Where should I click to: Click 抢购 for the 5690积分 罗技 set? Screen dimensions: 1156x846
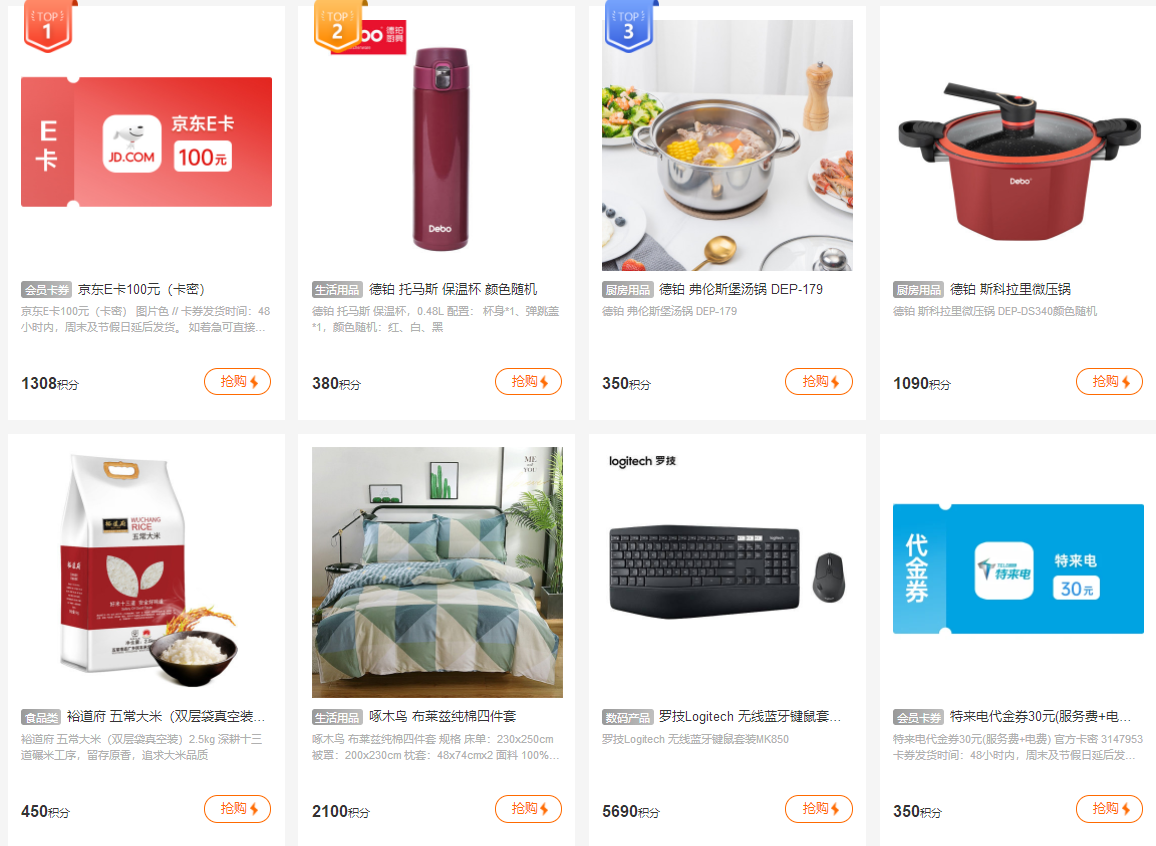pyautogui.click(x=818, y=809)
